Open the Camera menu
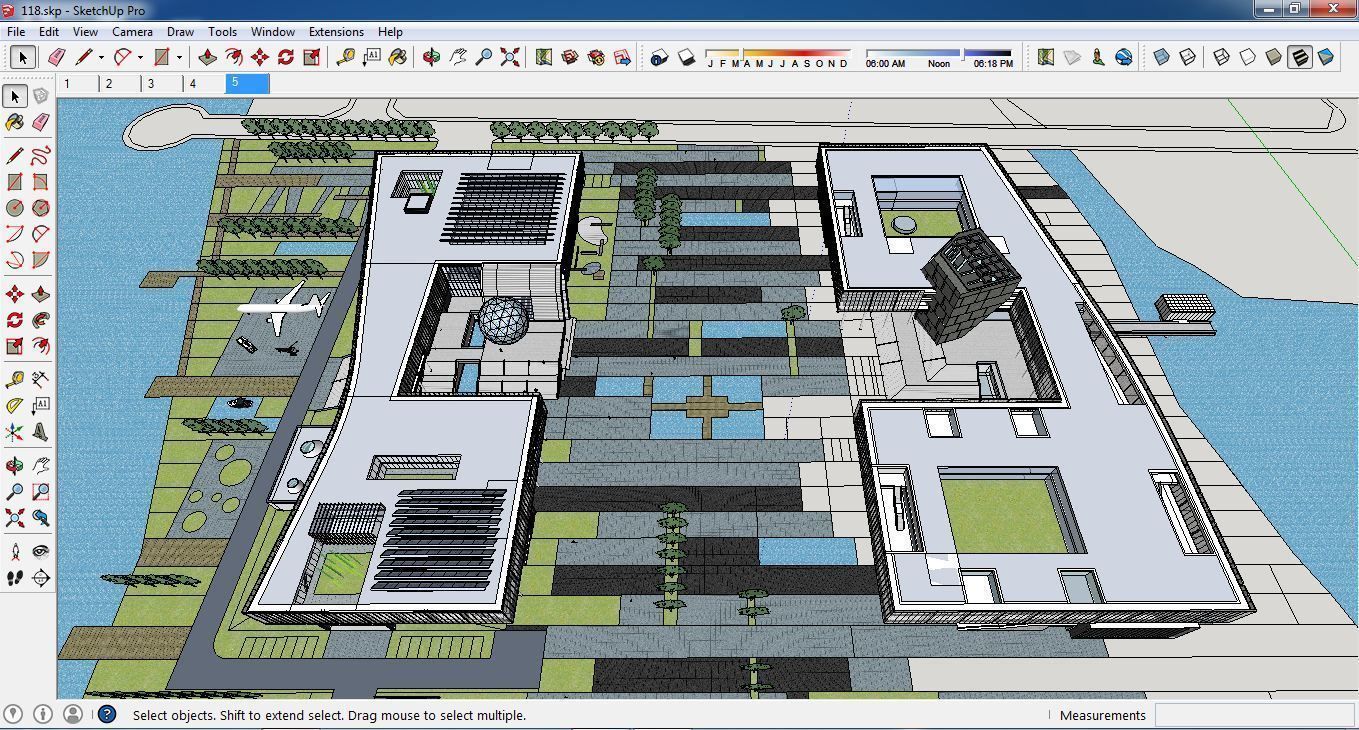The width and height of the screenshot is (1359, 730). 132,31
